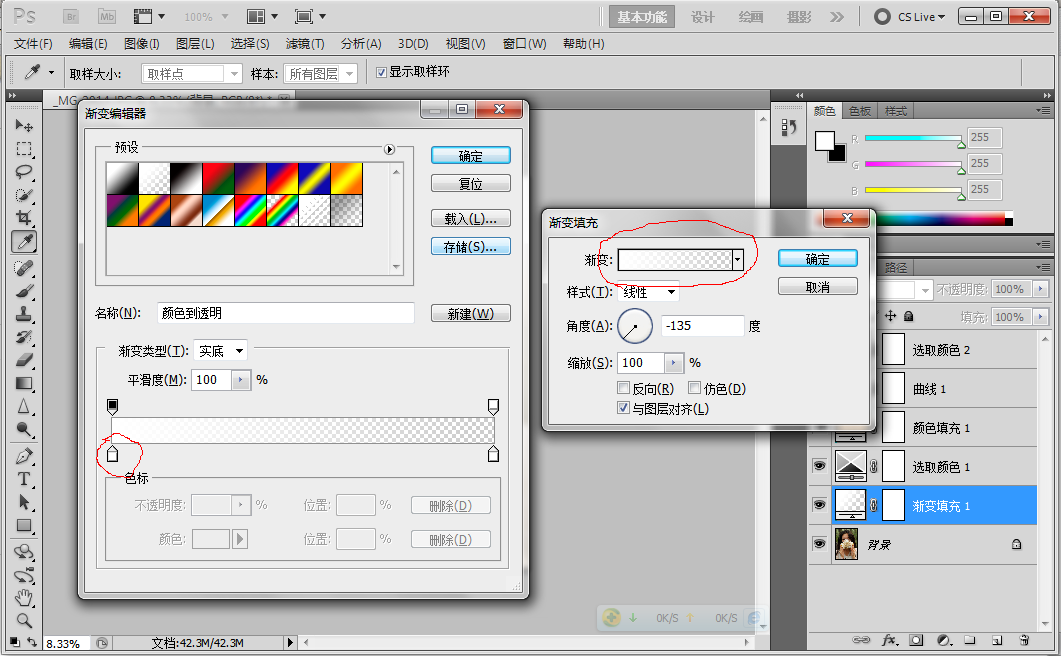This screenshot has height=656, width=1061.
Task: Open the Image menu
Action: 141,43
